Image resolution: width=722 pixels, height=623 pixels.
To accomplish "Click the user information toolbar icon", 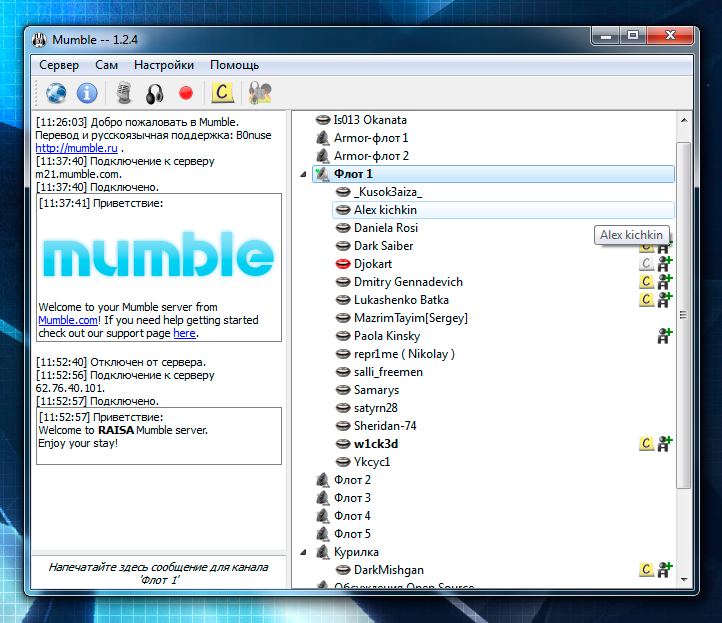I will click(x=260, y=93).
